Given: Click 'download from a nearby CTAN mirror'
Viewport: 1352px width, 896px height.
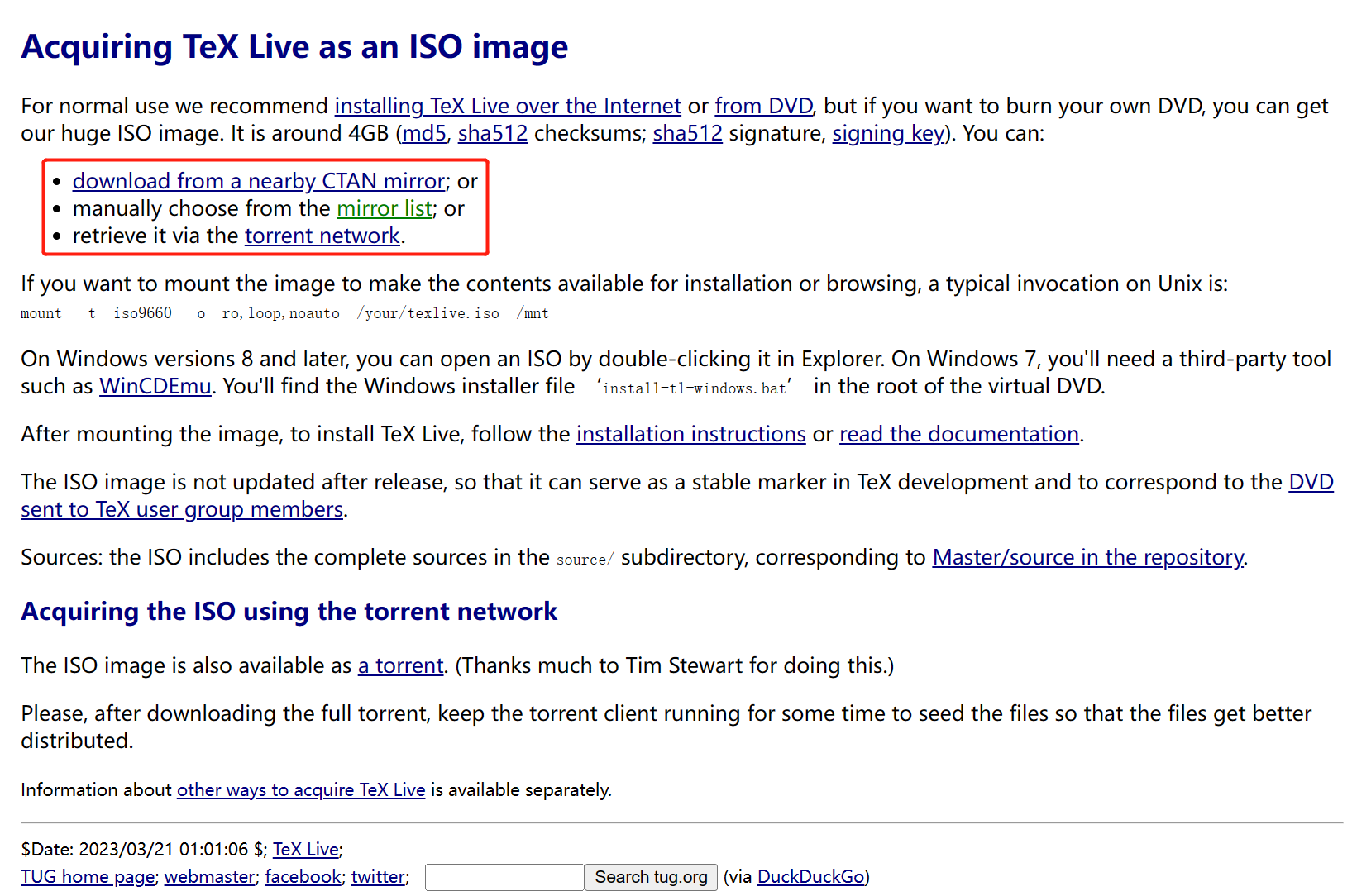Looking at the screenshot, I should (259, 181).
